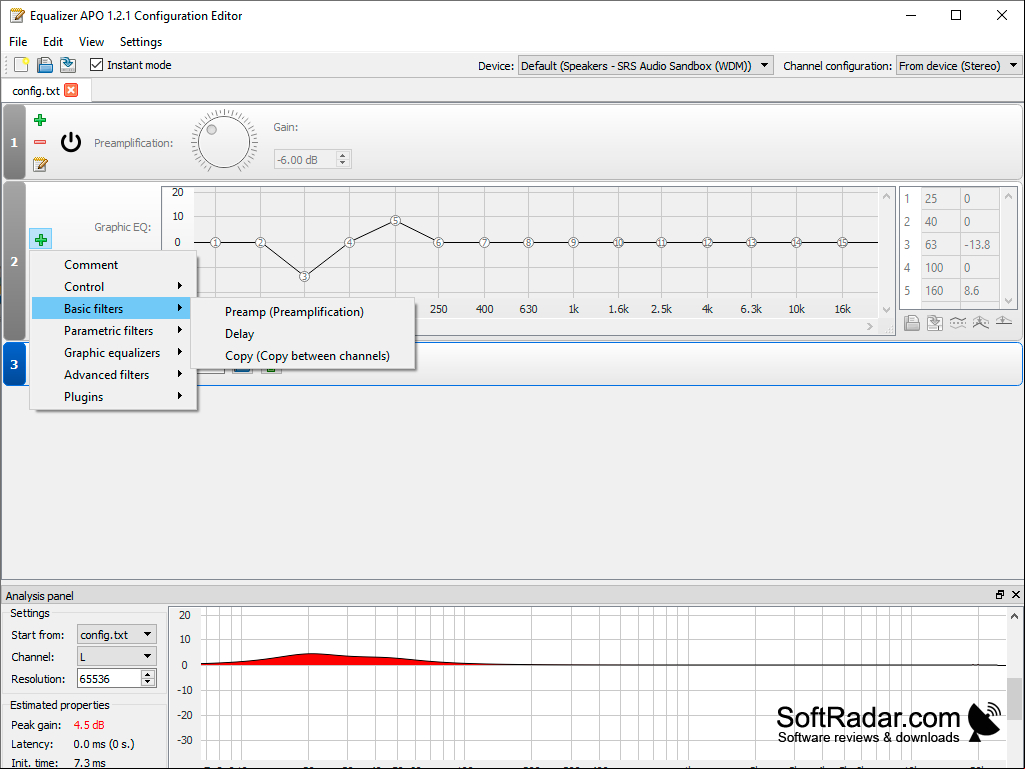Viewport: 1025px width, 769px height.
Task: Open the Device dropdown
Action: pyautogui.click(x=645, y=65)
